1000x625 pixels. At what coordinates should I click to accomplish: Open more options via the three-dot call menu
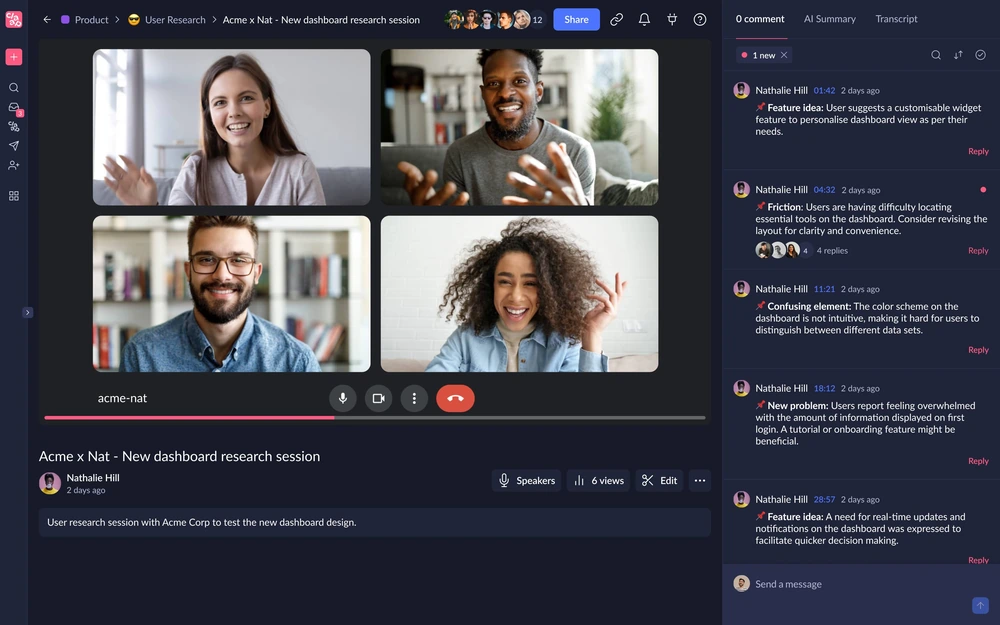click(415, 398)
